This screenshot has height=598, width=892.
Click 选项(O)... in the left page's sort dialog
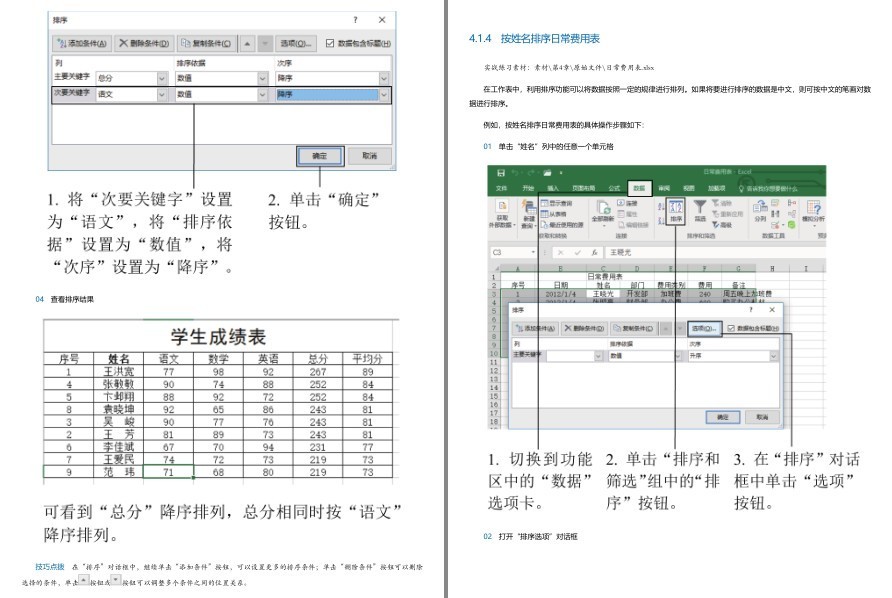tap(296, 43)
